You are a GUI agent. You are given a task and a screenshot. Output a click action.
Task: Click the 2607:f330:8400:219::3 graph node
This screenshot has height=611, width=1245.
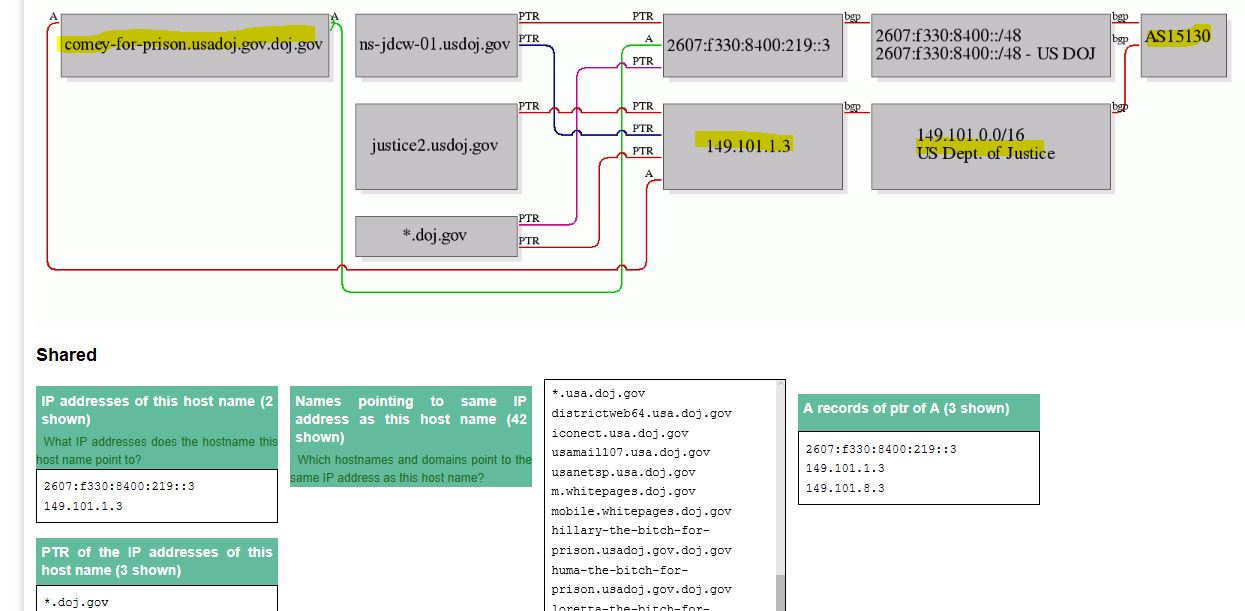[x=750, y=45]
